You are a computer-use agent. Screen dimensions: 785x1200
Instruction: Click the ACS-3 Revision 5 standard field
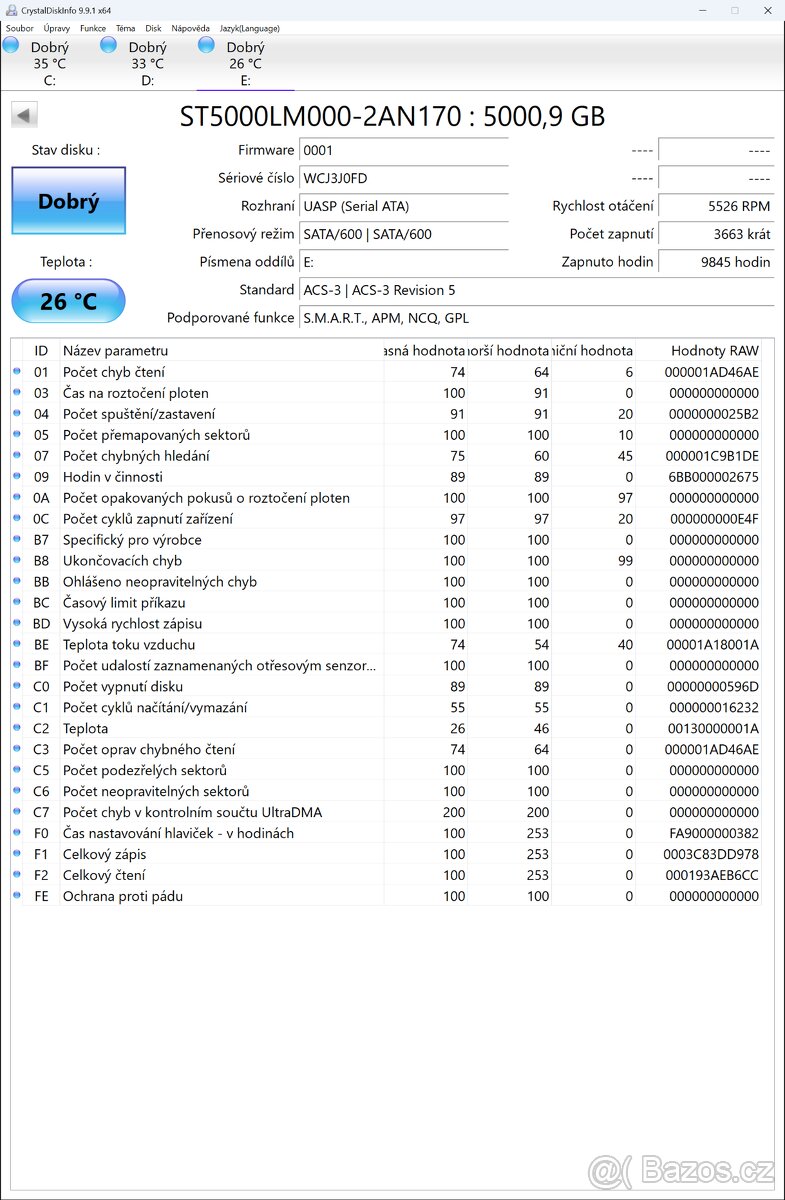pyautogui.click(x=537, y=290)
